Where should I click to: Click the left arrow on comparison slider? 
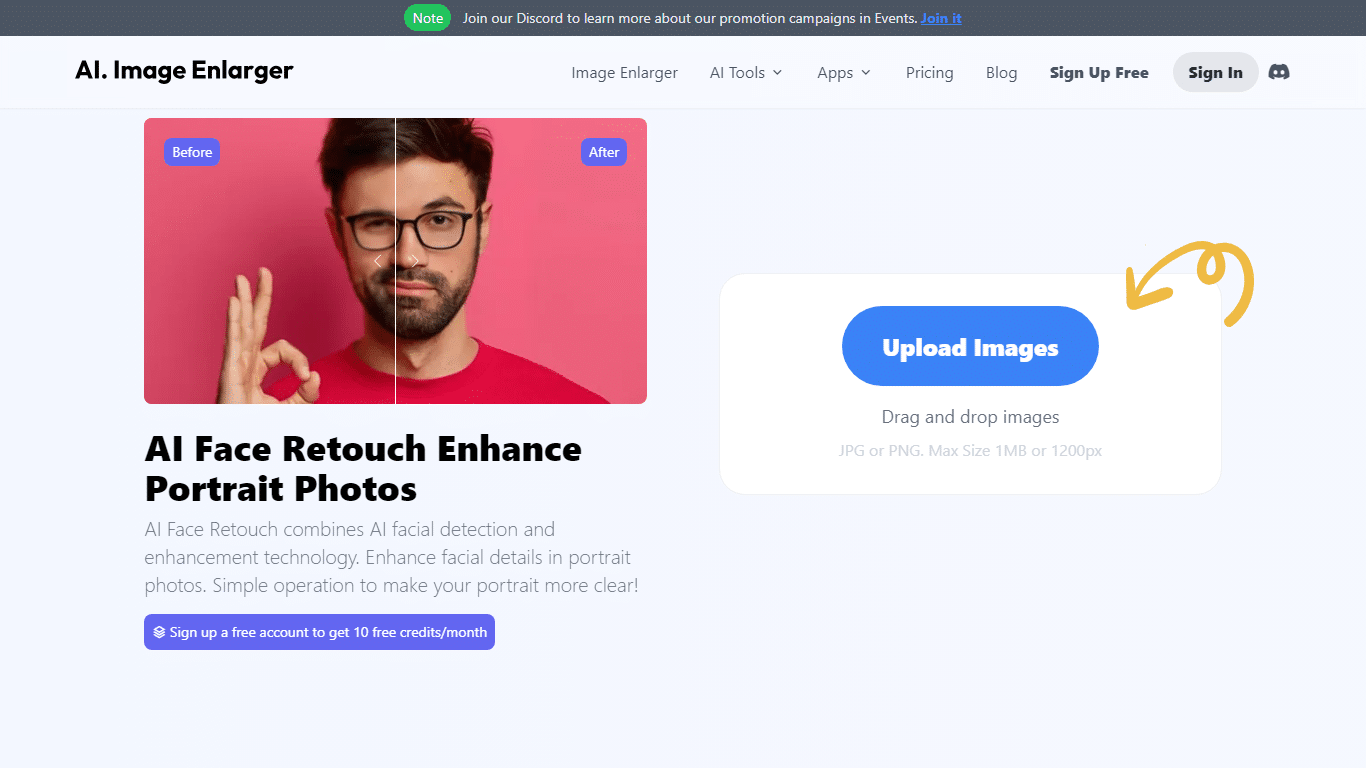(377, 261)
